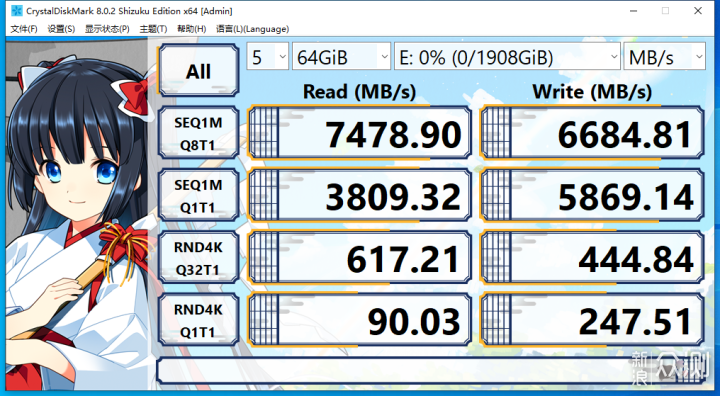Start the SEQ1M Q1T1 test
The height and width of the screenshot is (396, 720).
(198, 195)
